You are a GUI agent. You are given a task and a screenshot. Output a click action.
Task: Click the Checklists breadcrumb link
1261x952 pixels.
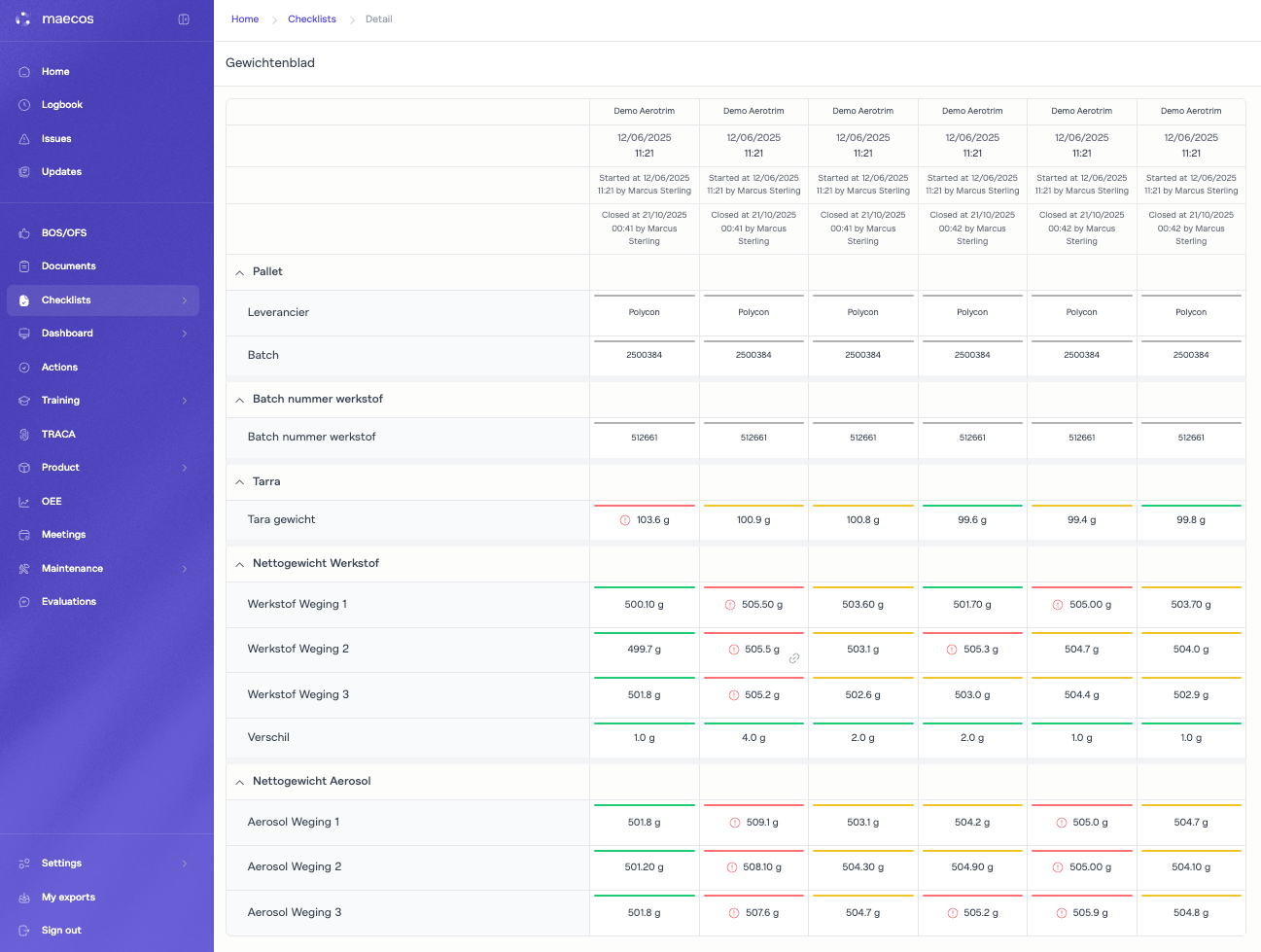click(x=312, y=19)
